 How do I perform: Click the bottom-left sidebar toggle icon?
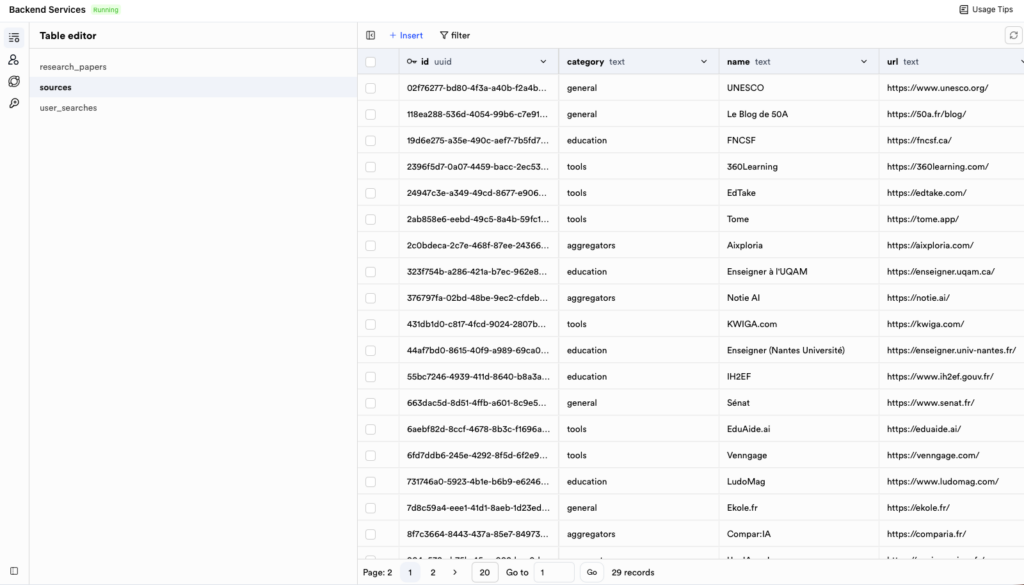point(14,571)
